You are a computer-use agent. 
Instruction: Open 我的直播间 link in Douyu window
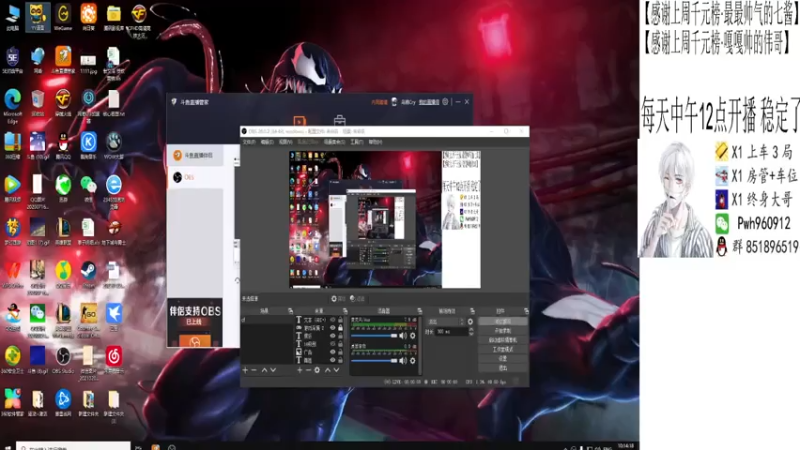[x=429, y=102]
